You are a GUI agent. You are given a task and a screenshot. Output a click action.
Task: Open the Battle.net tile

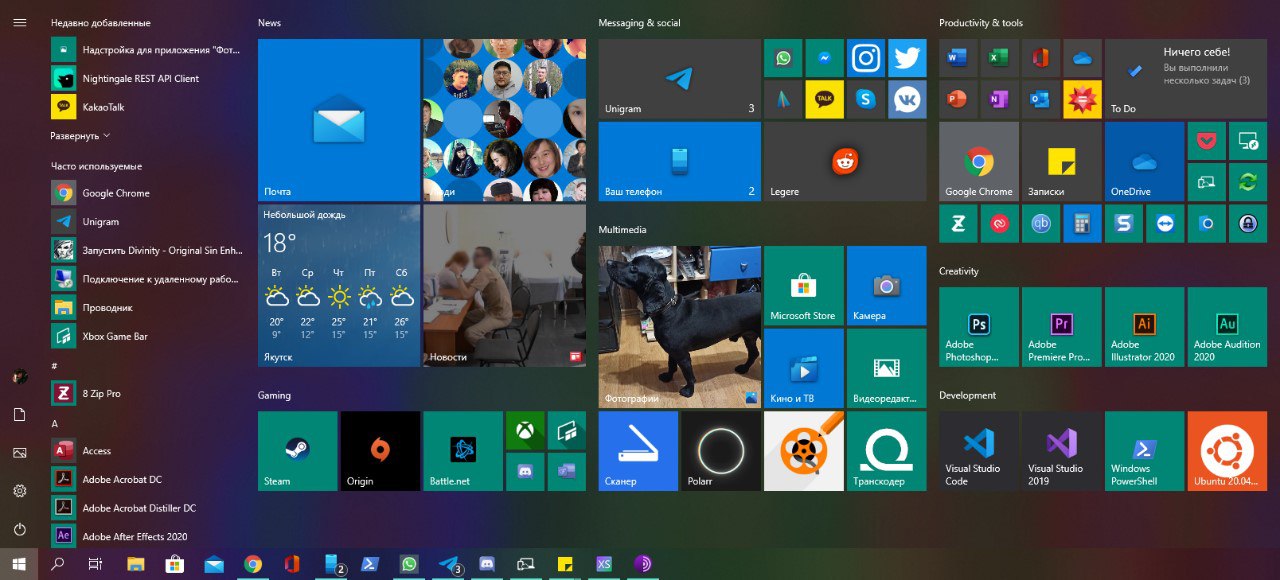point(463,451)
